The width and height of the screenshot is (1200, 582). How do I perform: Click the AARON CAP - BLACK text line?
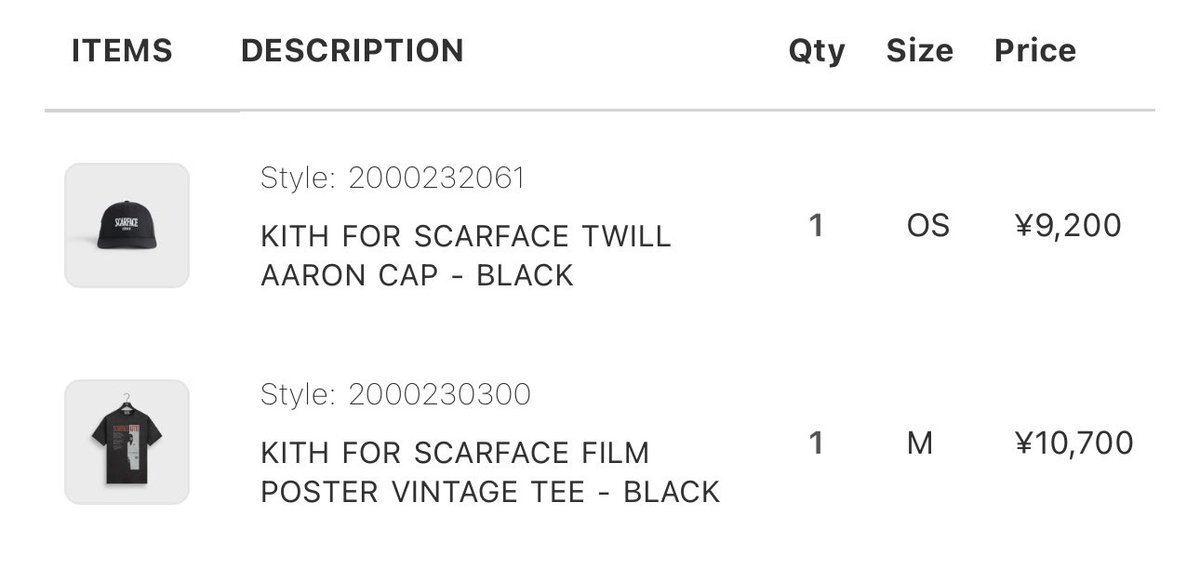point(417,276)
